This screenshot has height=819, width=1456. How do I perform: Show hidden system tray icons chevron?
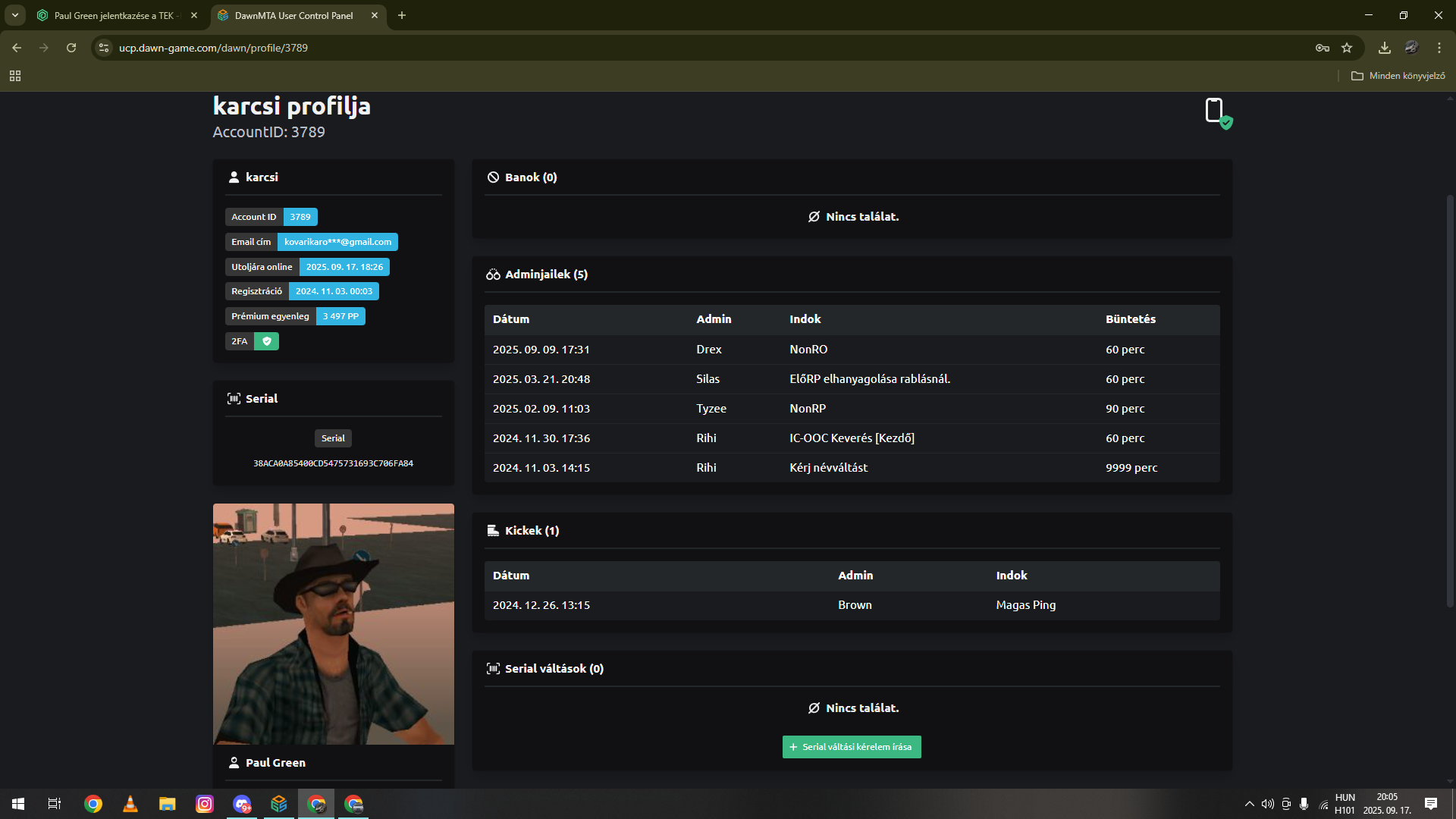click(1249, 804)
